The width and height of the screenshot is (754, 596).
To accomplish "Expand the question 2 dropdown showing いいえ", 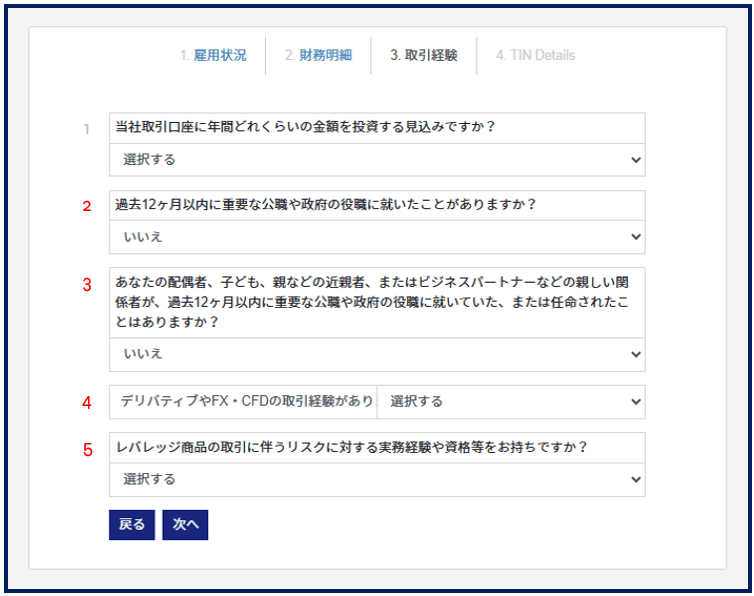I will pos(377,237).
